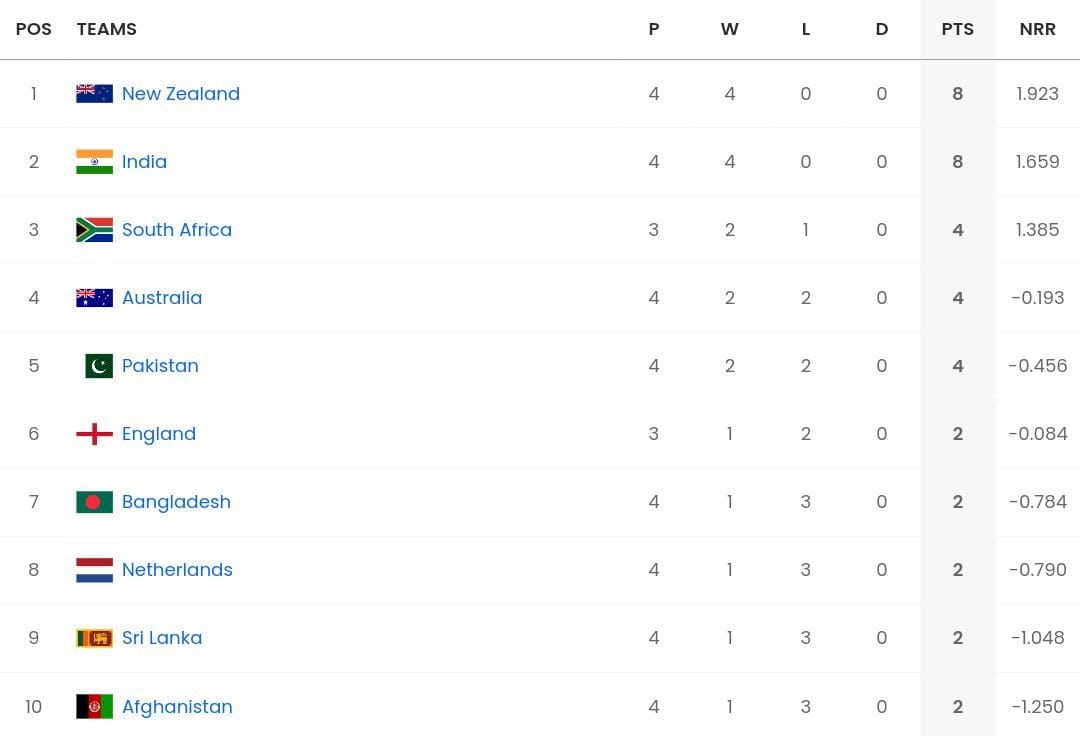Select the Pakistan team name
This screenshot has height=736, width=1080.
click(160, 365)
